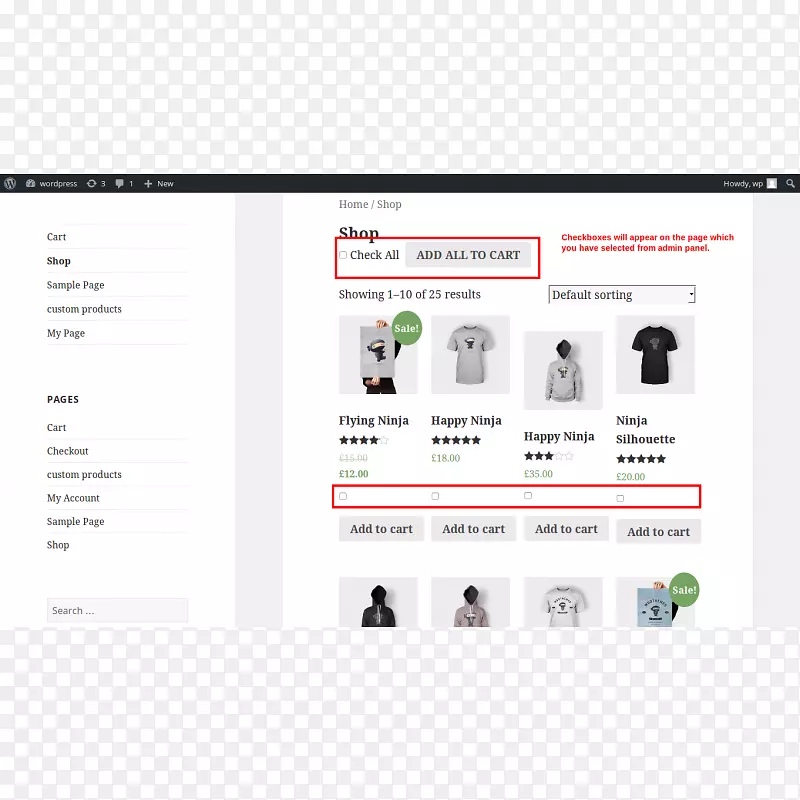Enable the Check All checkbox
The image size is (800, 800).
pos(343,255)
